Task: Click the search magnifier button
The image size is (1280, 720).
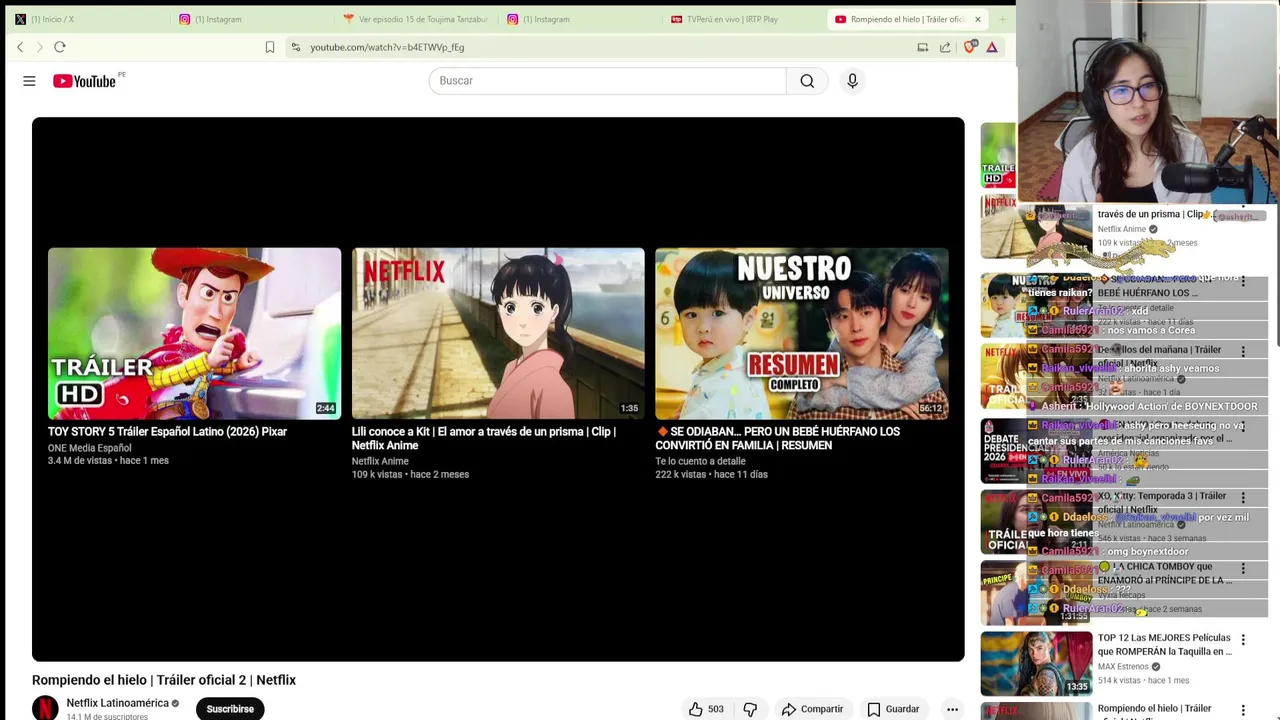Action: (x=807, y=81)
